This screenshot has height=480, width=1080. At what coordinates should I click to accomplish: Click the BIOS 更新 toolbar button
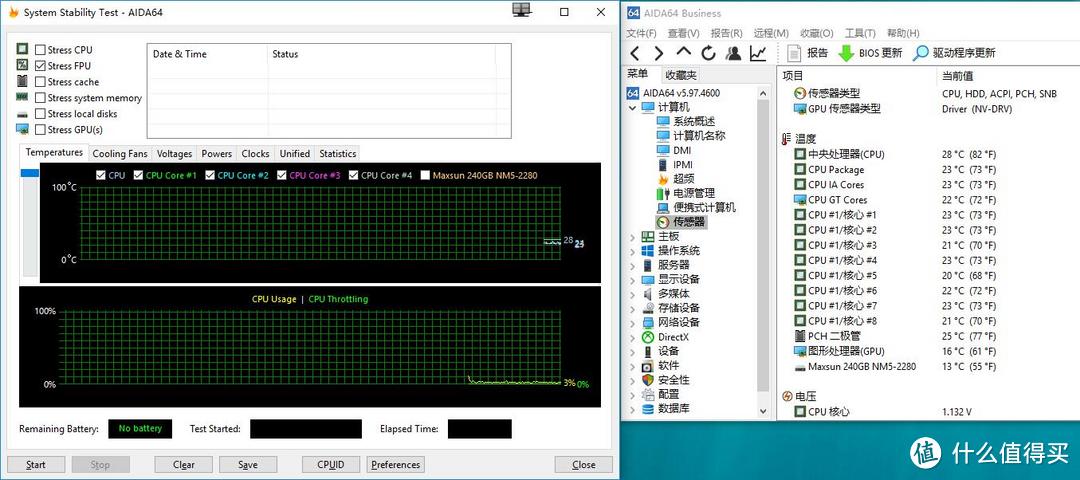[x=870, y=53]
